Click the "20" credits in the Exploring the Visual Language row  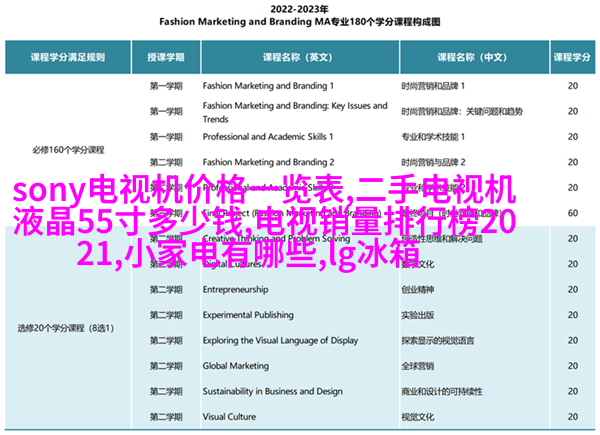coord(572,341)
